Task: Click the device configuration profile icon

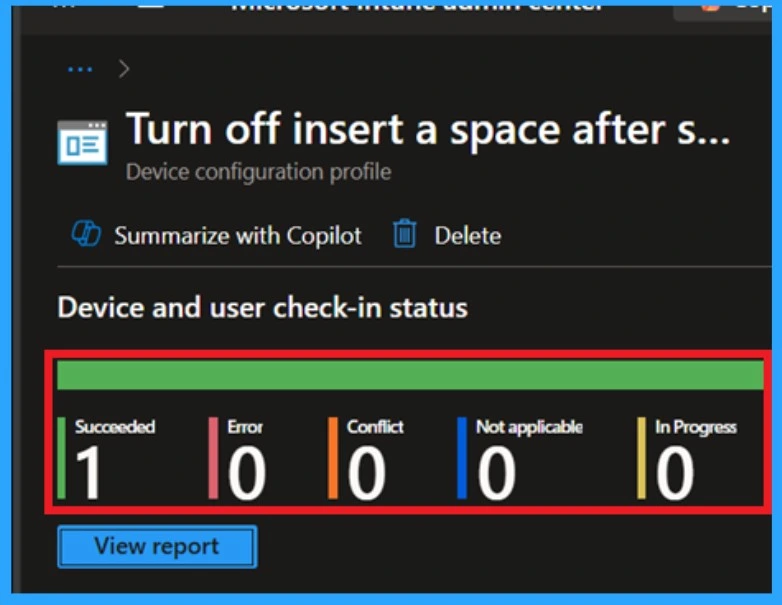Action: pyautogui.click(x=82, y=143)
